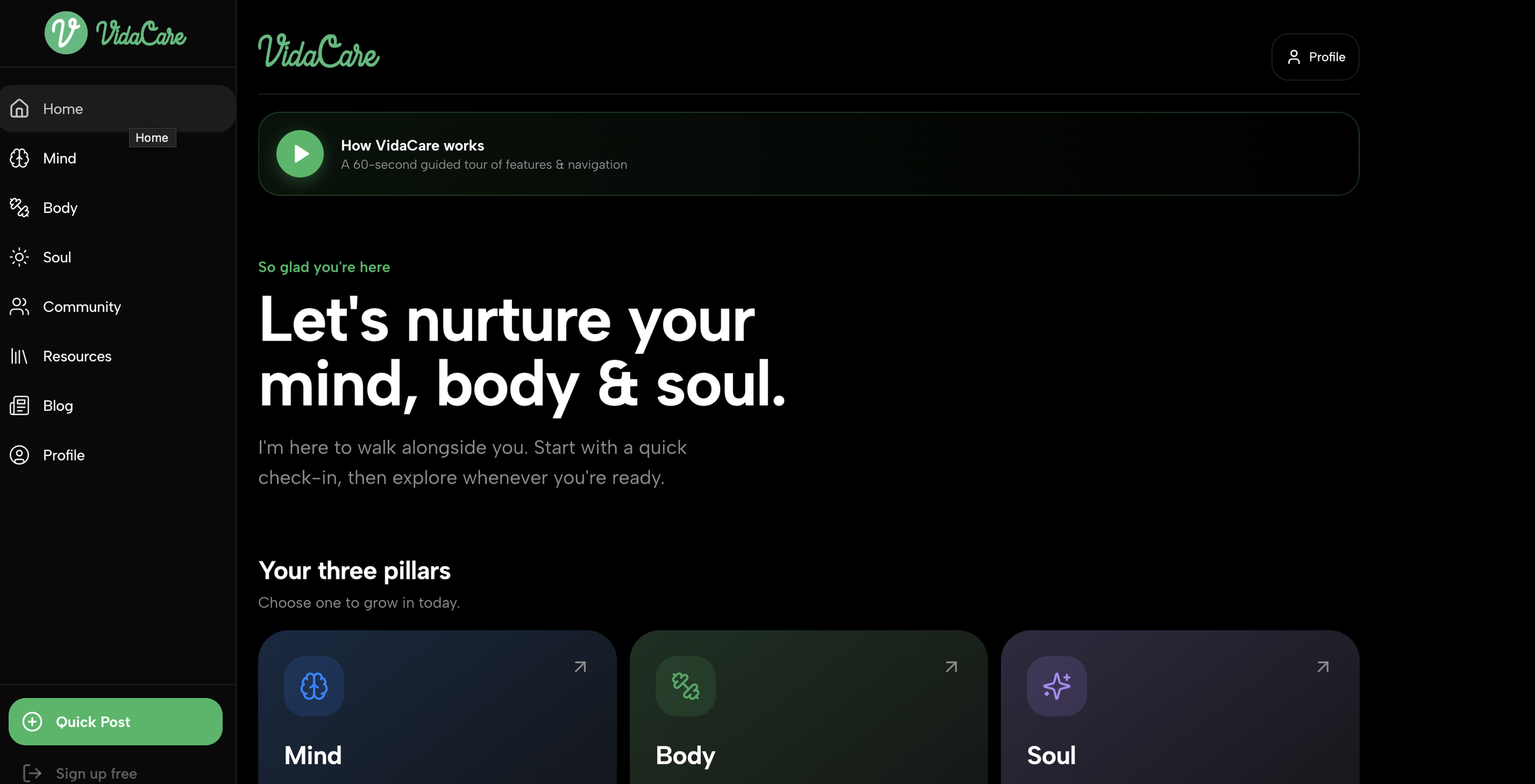Click the Home tooltip label

pyautogui.click(x=152, y=138)
